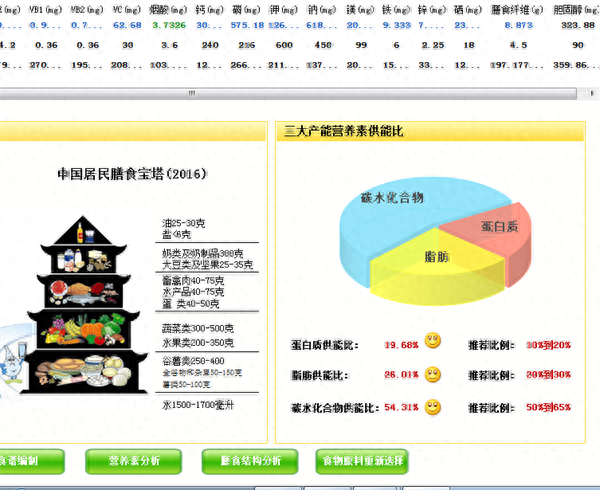Click the 谷薯类250-400 label
This screenshot has height=490, width=600.
pyautogui.click(x=193, y=361)
